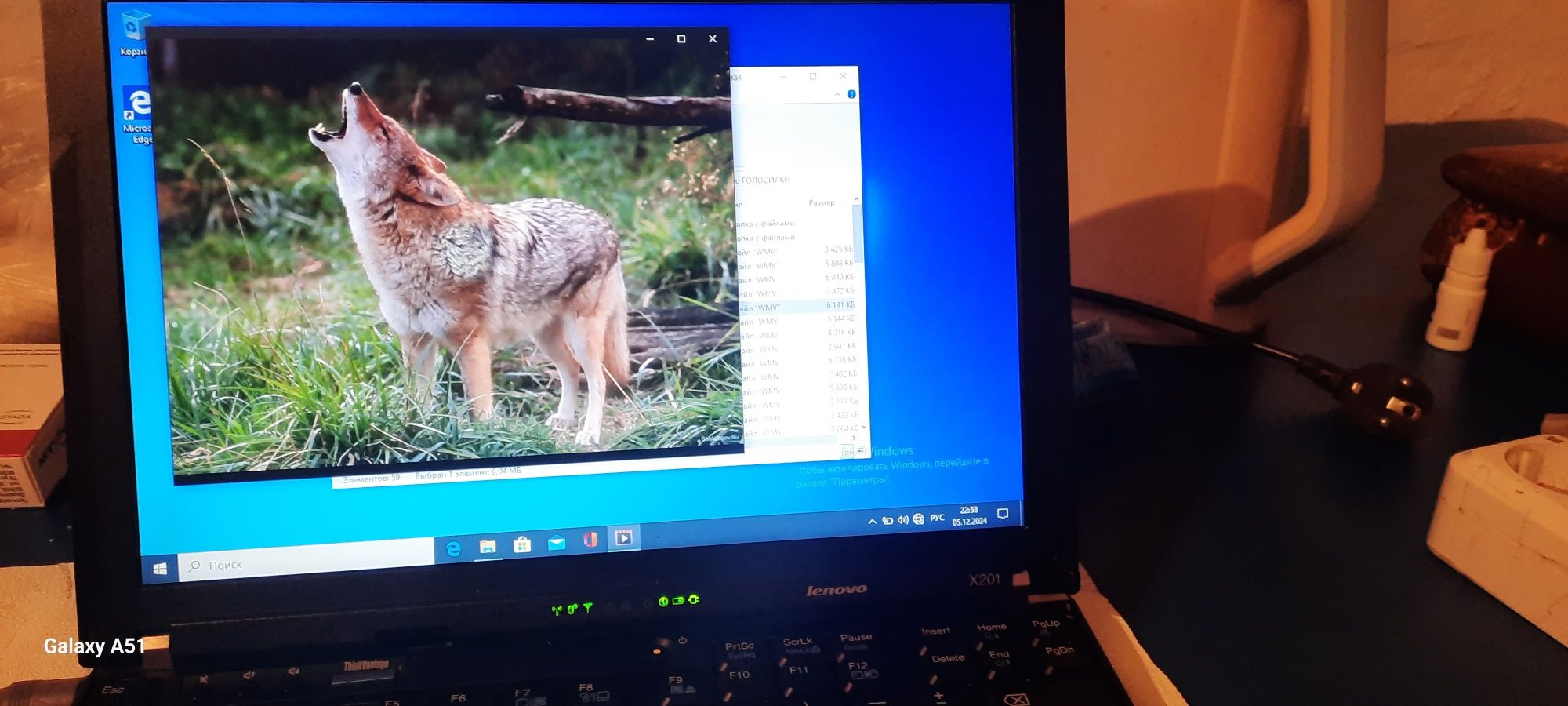
Task: Click the down arrow of Explorer scrollbar
Action: (x=864, y=427)
